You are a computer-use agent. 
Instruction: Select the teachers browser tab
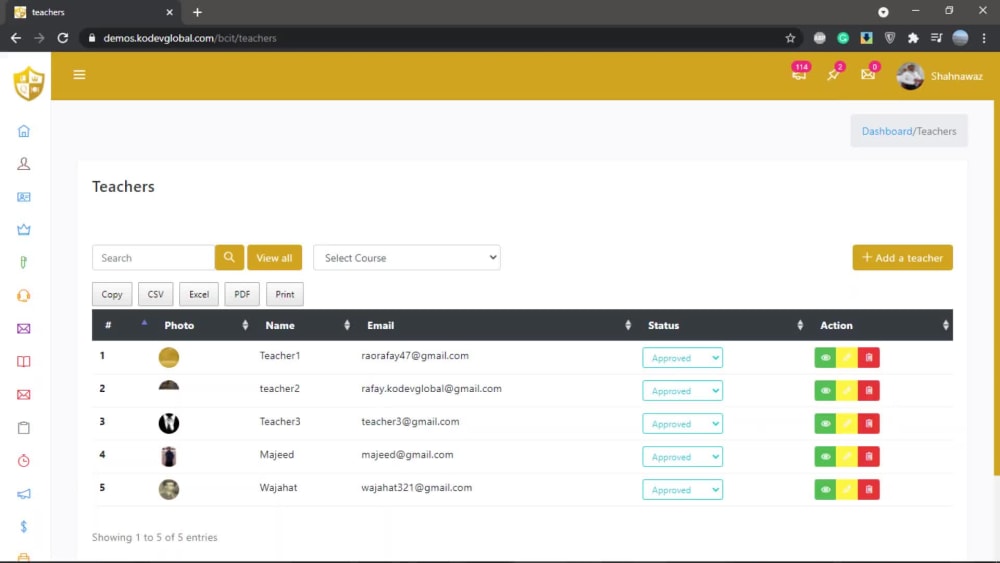tap(92, 12)
